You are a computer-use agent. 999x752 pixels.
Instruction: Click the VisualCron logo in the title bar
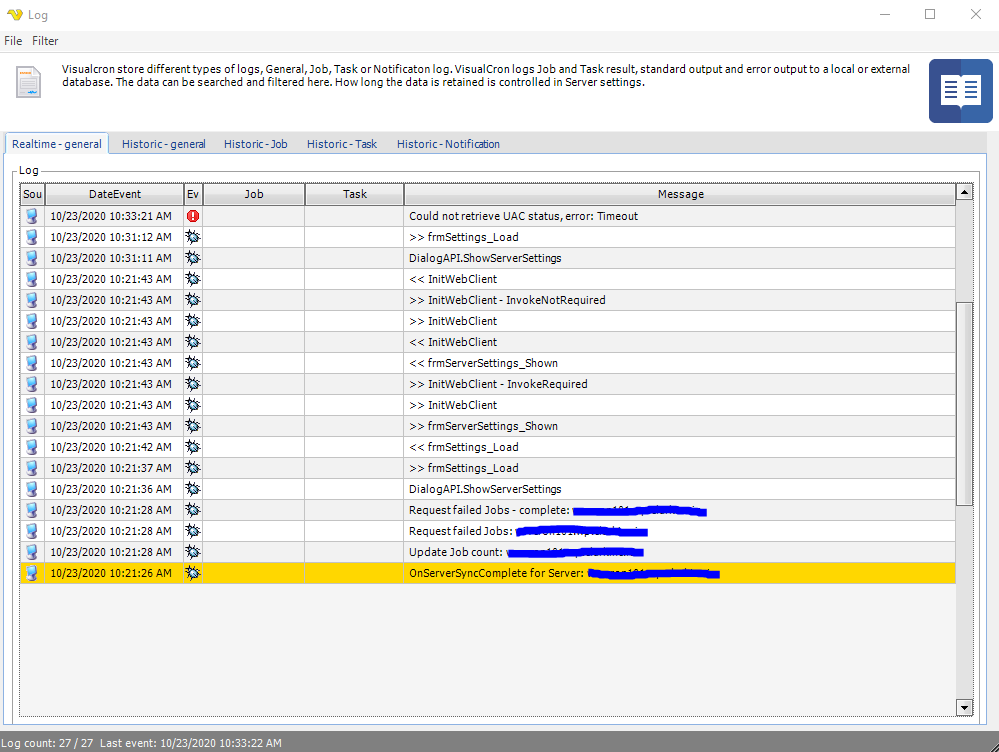14,15
